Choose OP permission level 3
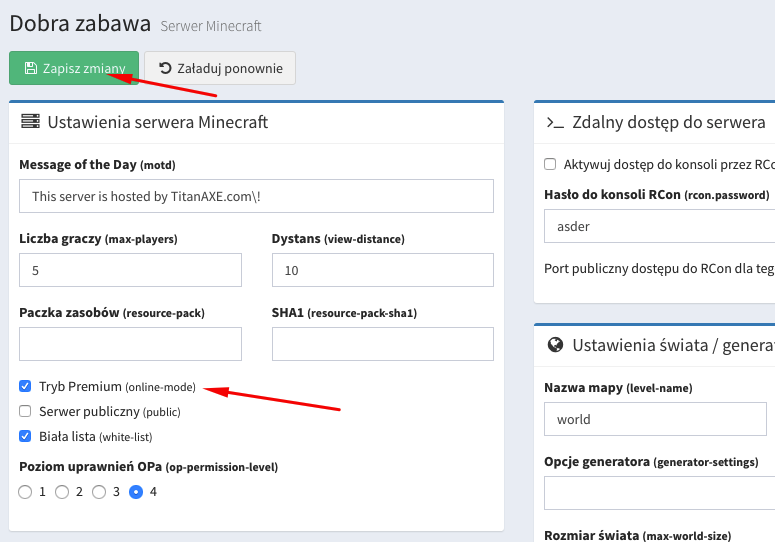The width and height of the screenshot is (775, 542). pos(99,492)
